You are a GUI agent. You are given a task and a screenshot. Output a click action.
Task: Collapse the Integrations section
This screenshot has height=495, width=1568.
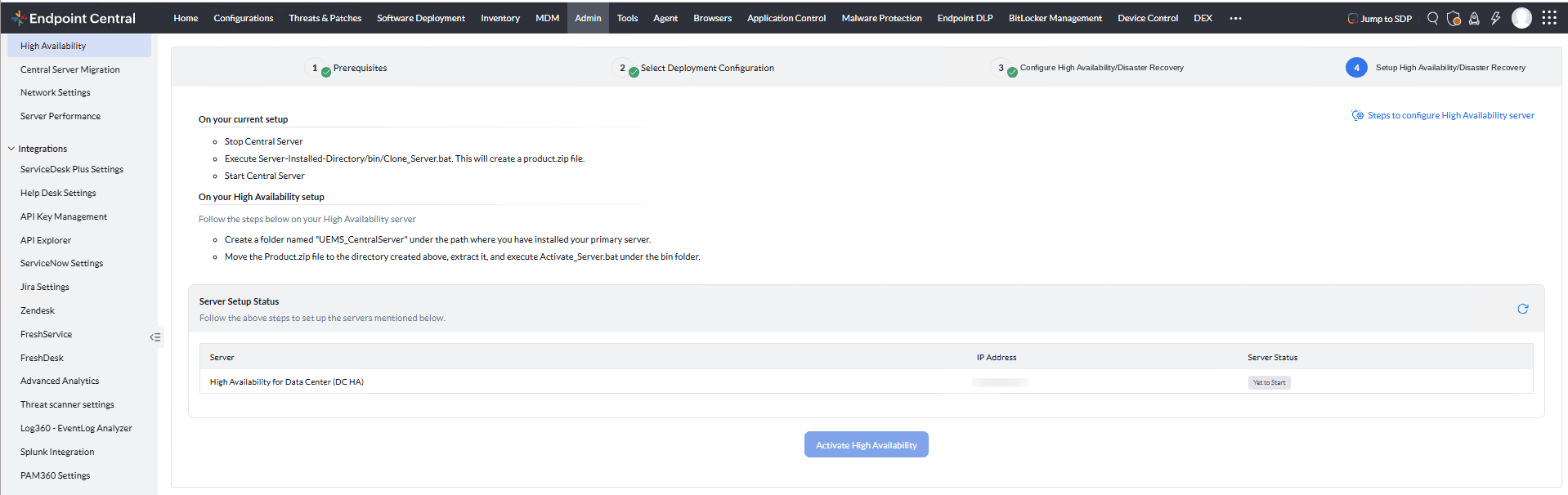pos(11,149)
